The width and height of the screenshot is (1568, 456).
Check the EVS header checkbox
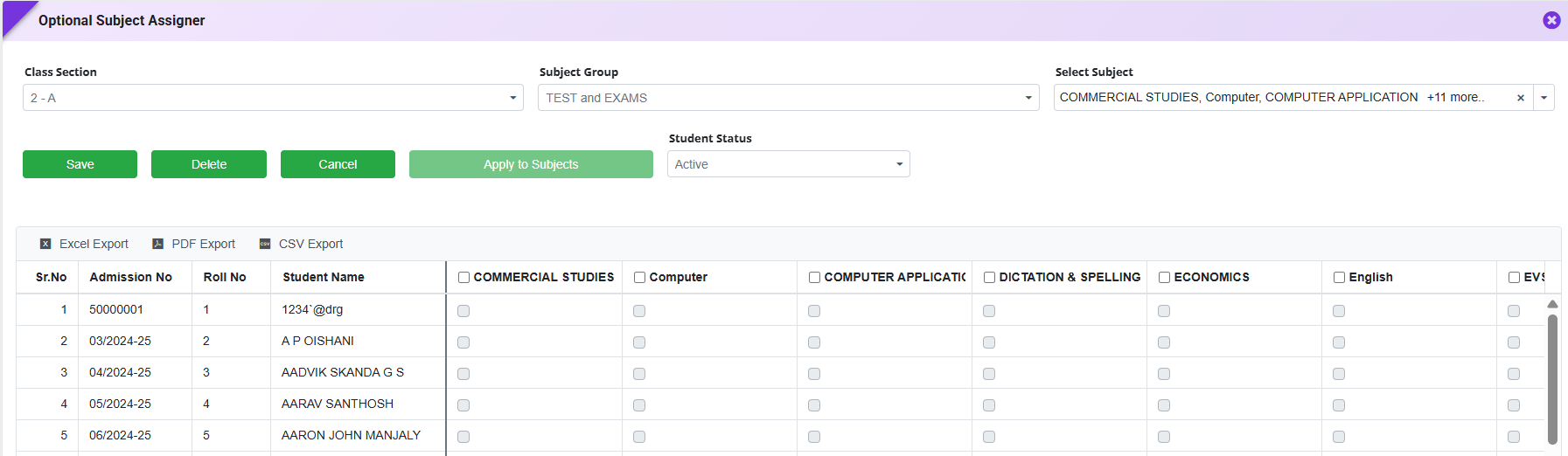1515,277
